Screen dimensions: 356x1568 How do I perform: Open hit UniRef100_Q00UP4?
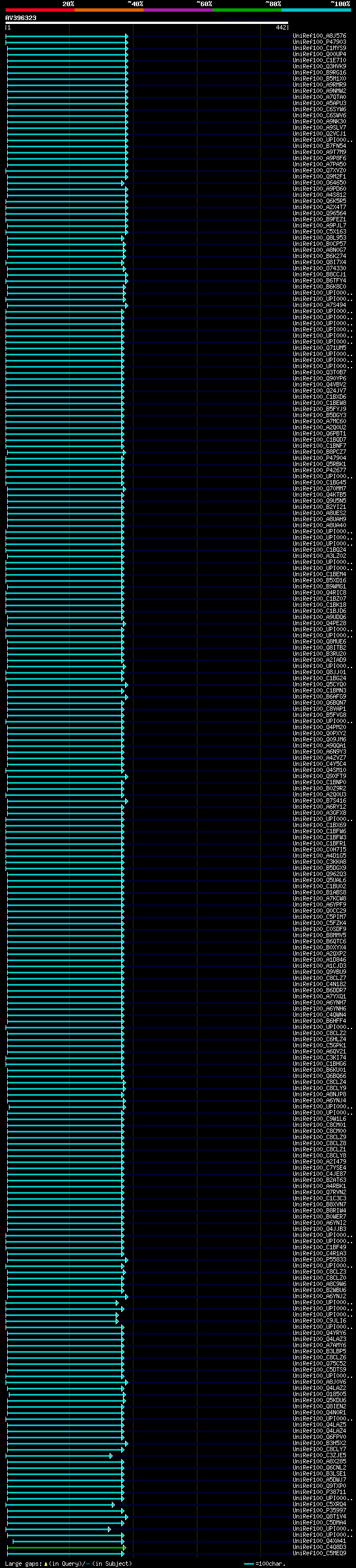[x=319, y=54]
